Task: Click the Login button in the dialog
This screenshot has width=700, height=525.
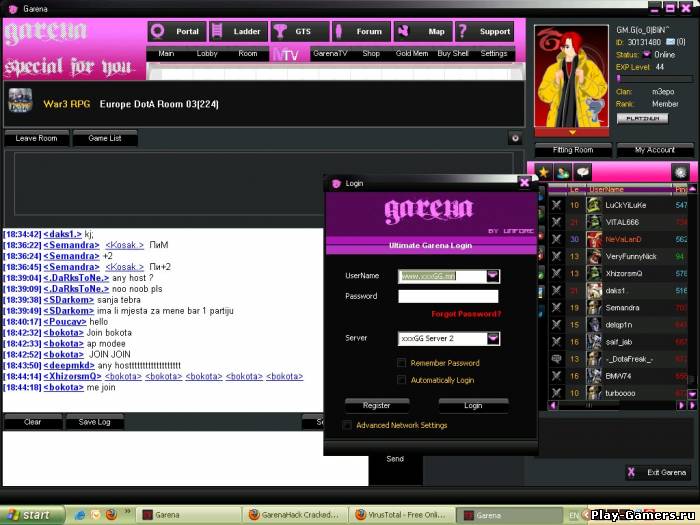Action: coord(473,405)
